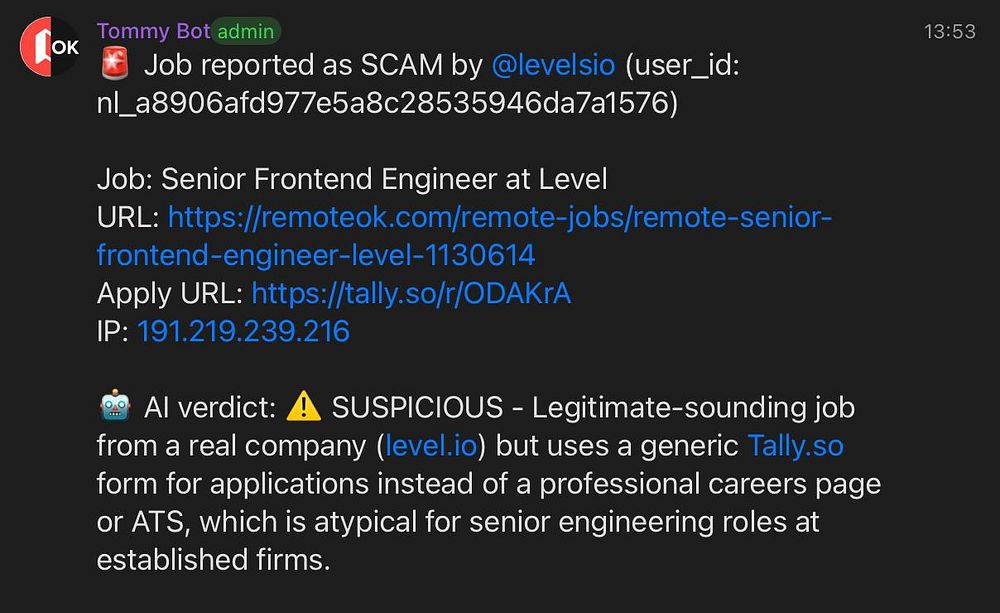1000x613 pixels.
Task: Open the Tally.so link in AI verdict
Action: [x=795, y=445]
